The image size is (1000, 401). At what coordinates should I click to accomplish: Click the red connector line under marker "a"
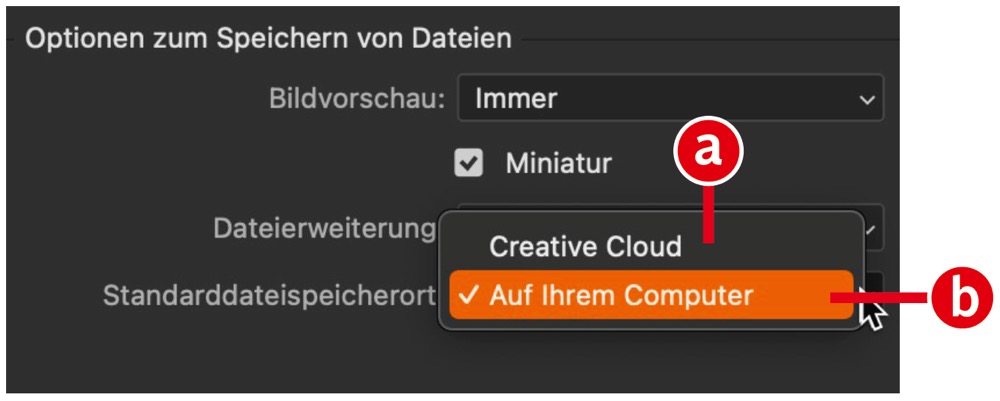pos(708,213)
